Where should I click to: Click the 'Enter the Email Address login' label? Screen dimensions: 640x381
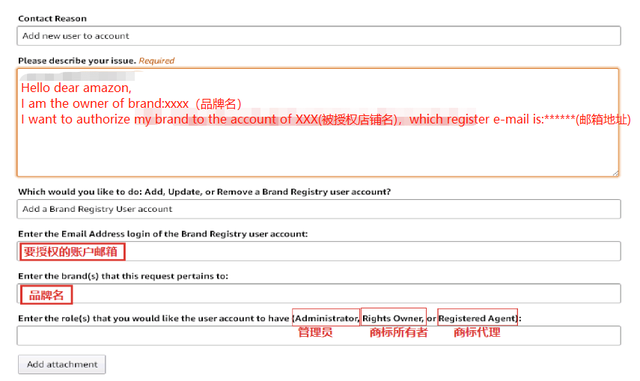click(x=163, y=234)
